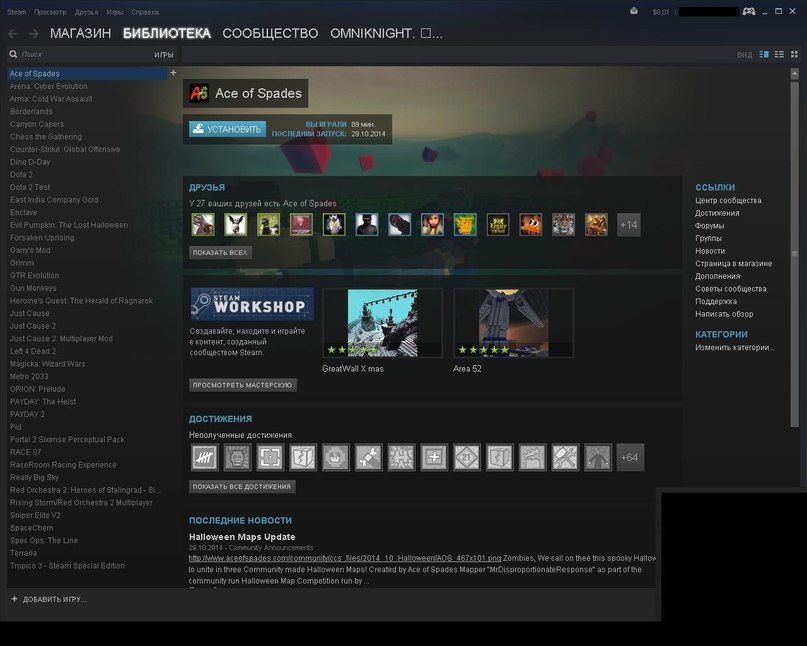Viewport: 807px width, 646px height.
Task: Open the first friend avatar
Action: tap(203, 225)
